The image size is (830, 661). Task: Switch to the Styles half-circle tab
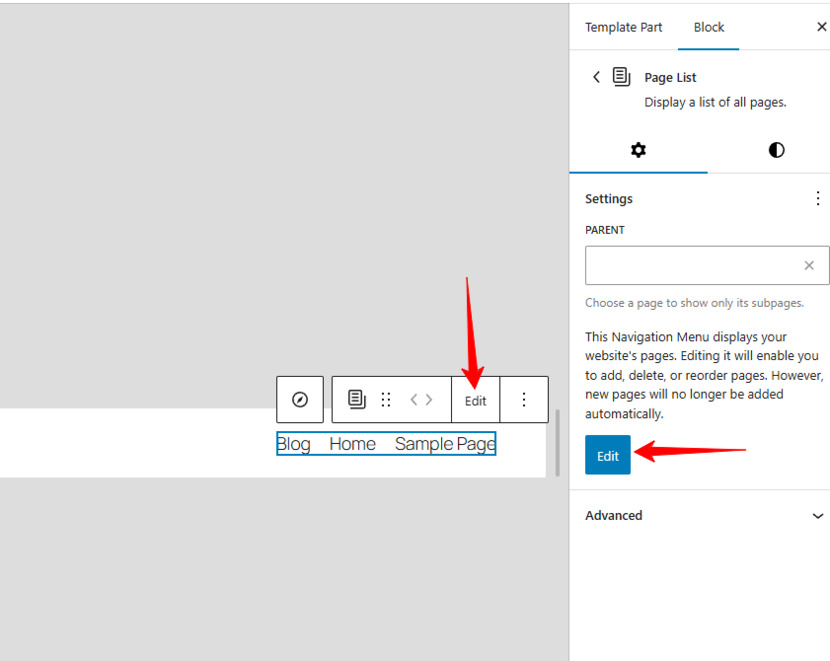tap(777, 150)
